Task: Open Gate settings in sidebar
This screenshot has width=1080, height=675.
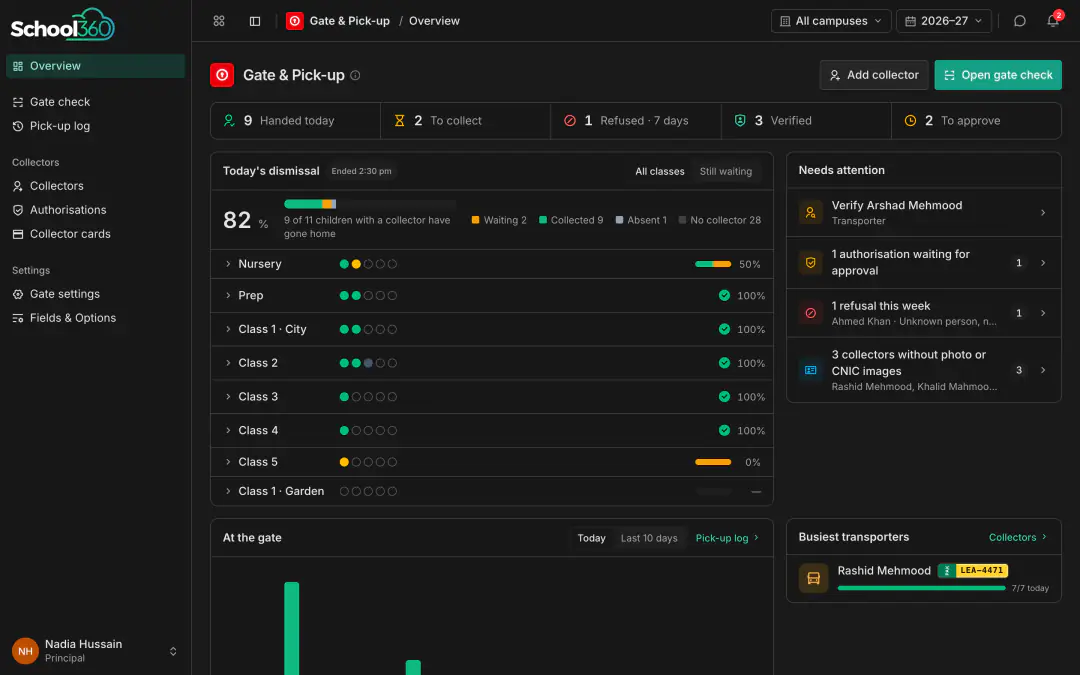Action: (x=95, y=294)
